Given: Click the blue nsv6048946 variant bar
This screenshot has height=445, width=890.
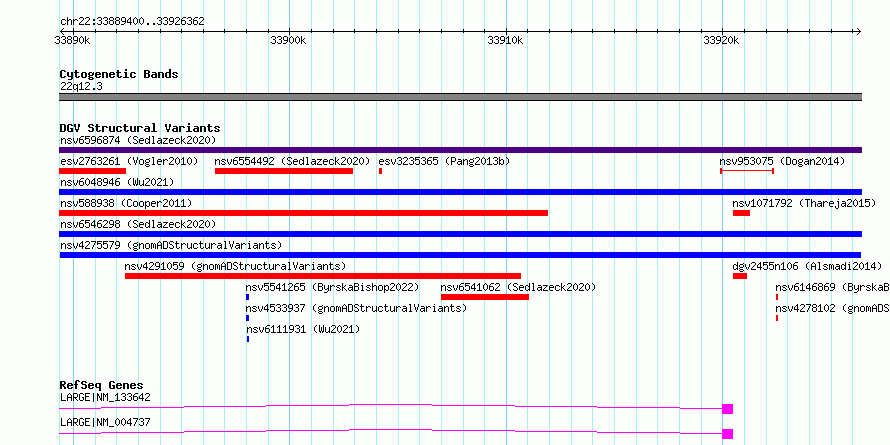Looking at the screenshot, I should click(460, 192).
